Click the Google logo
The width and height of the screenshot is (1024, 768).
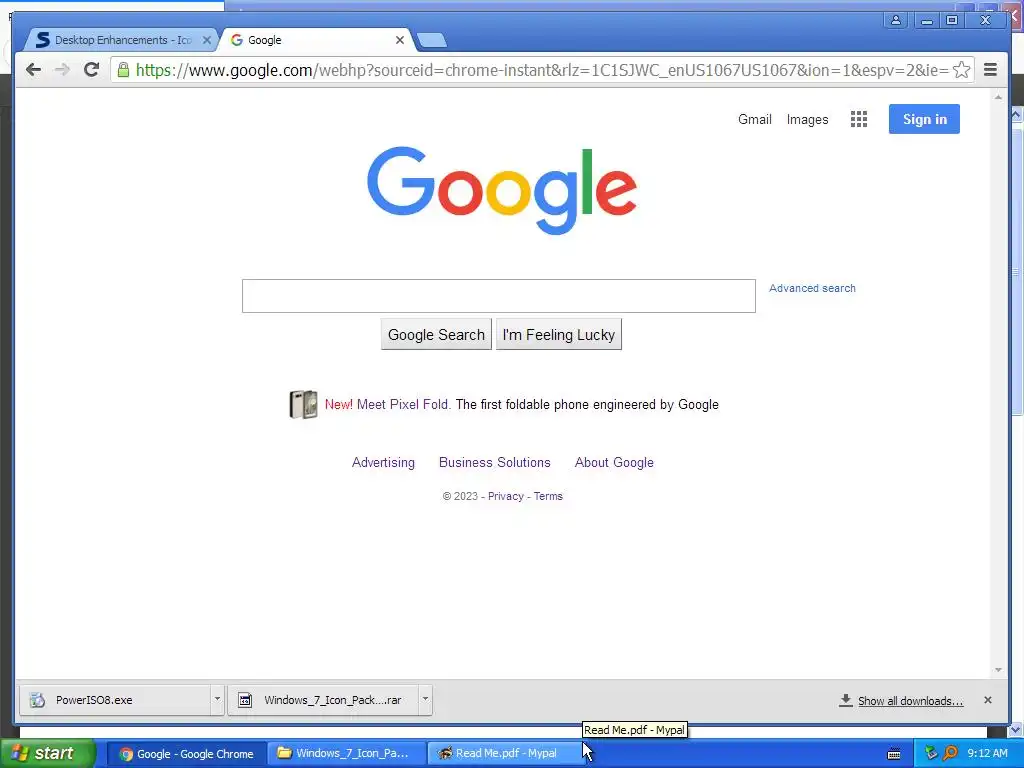pos(502,190)
